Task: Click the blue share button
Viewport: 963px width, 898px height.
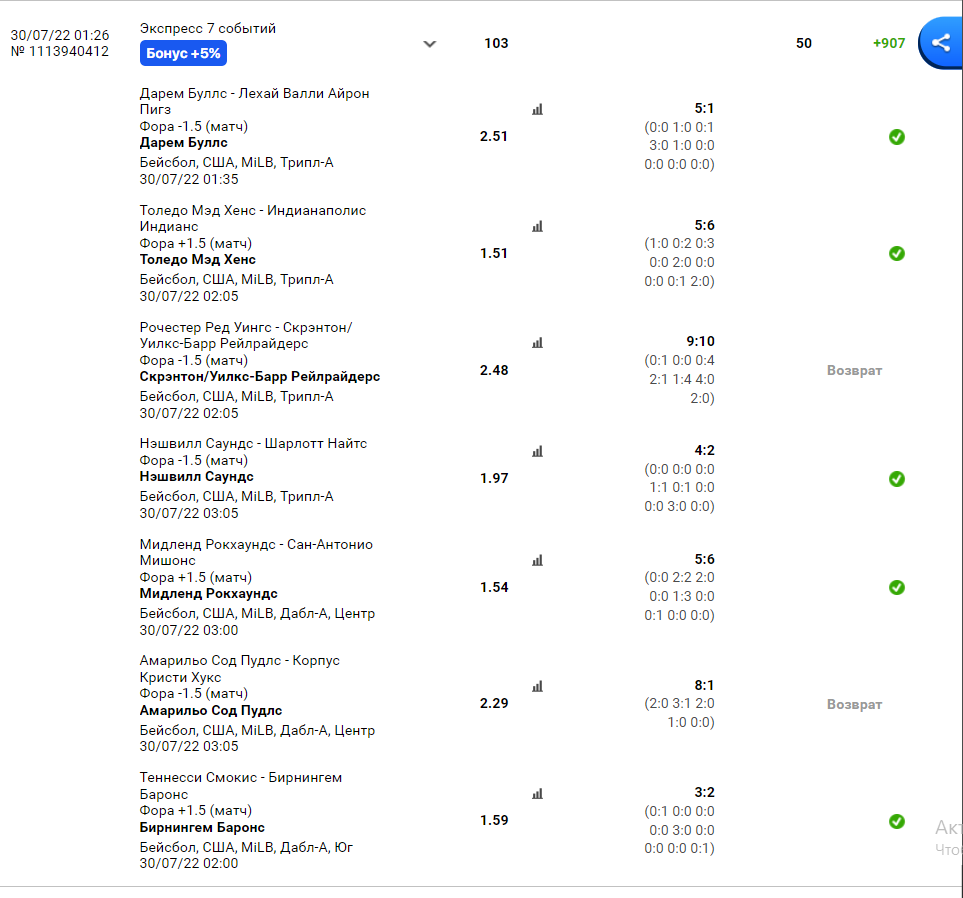Action: click(x=941, y=43)
